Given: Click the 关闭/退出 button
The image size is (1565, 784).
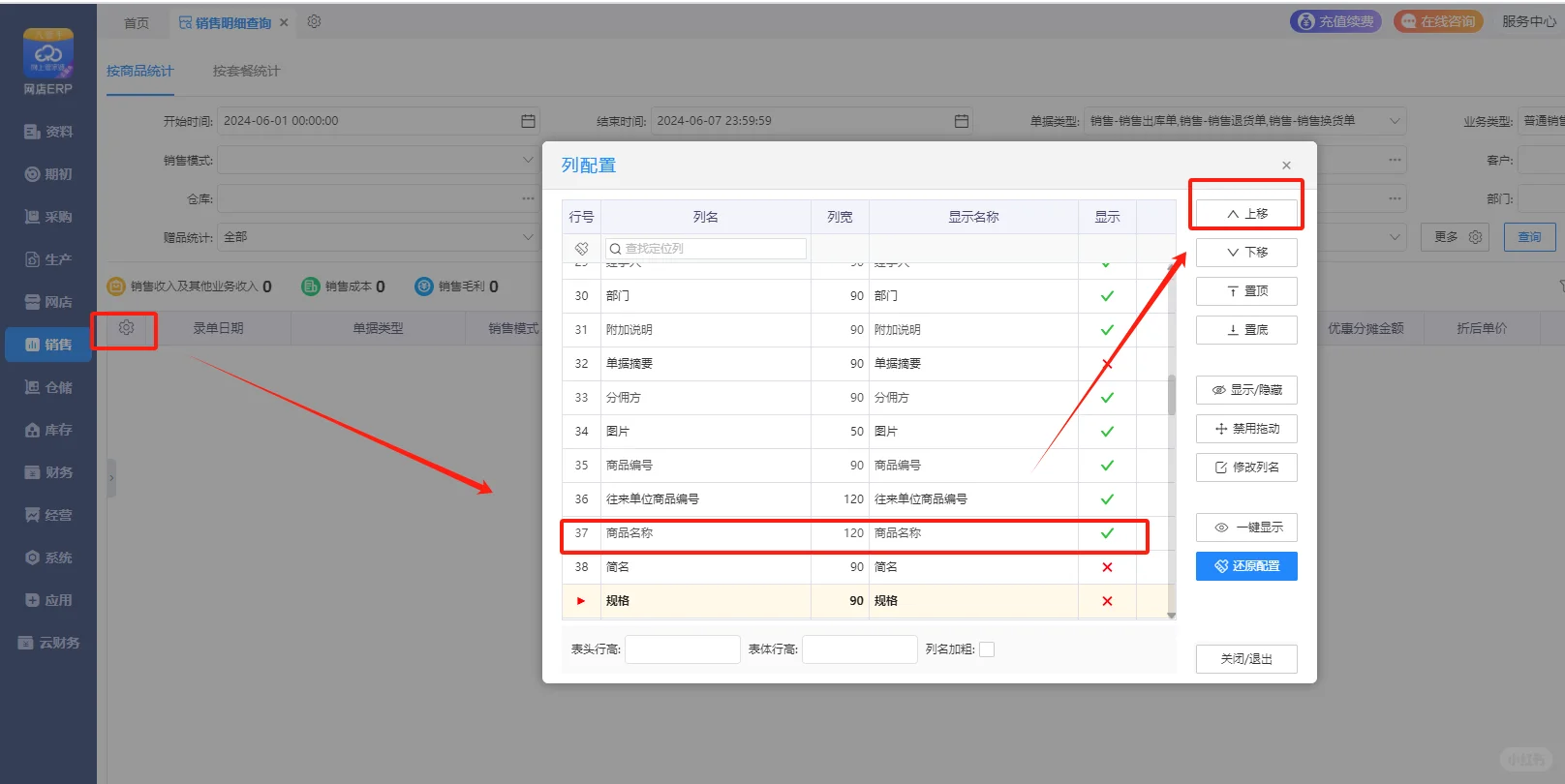Looking at the screenshot, I should pos(1246,659).
